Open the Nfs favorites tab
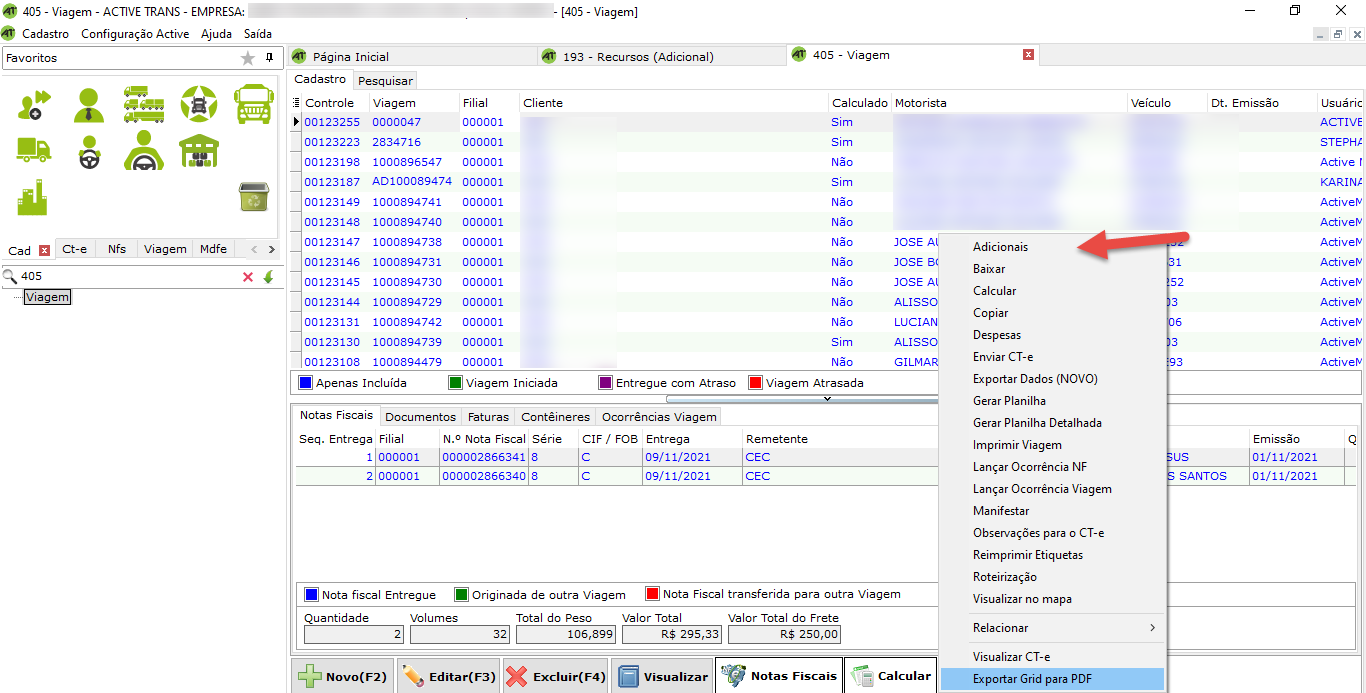The height and width of the screenshot is (693, 1366). (117, 249)
